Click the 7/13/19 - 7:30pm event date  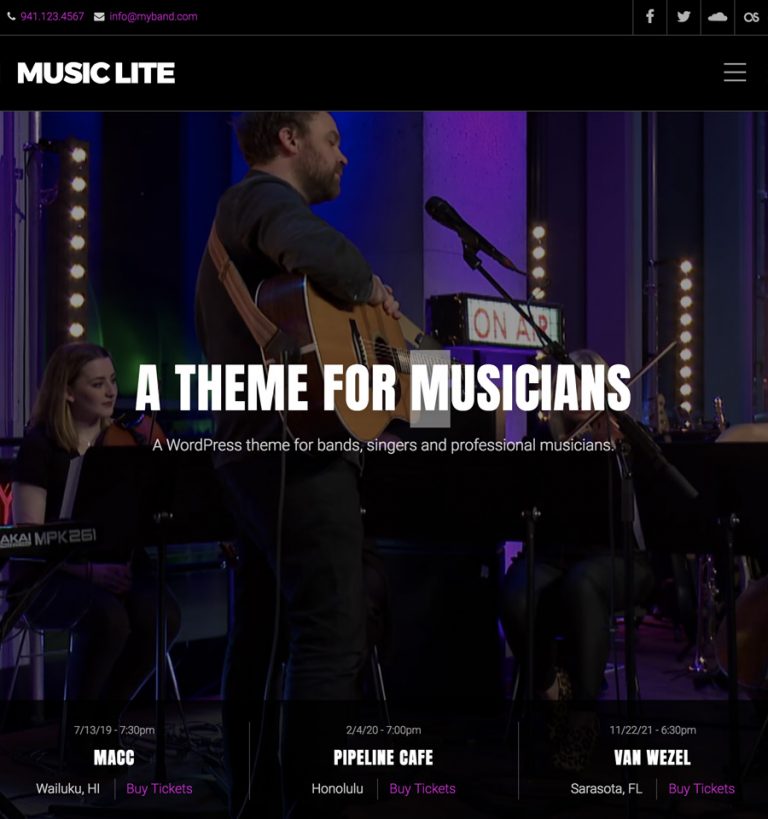[x=114, y=730]
